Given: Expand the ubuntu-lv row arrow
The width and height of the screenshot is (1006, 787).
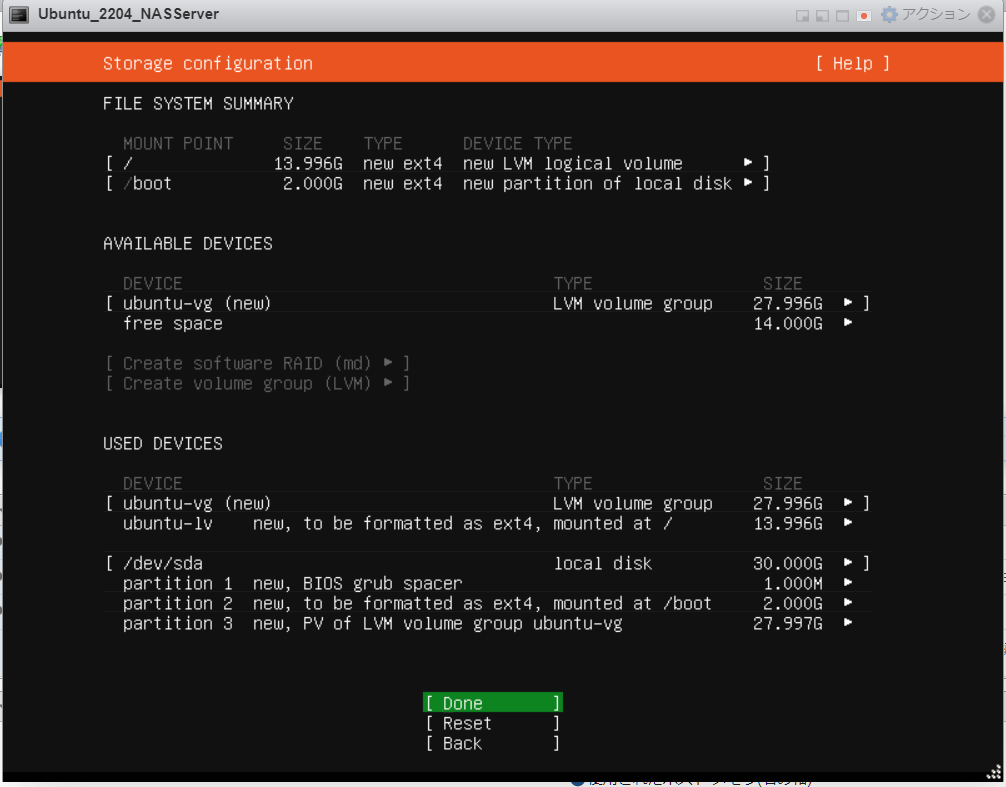Looking at the screenshot, I should [848, 522].
